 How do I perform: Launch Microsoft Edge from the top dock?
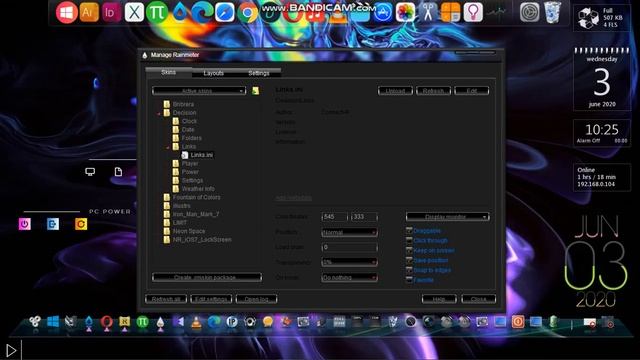coord(202,13)
